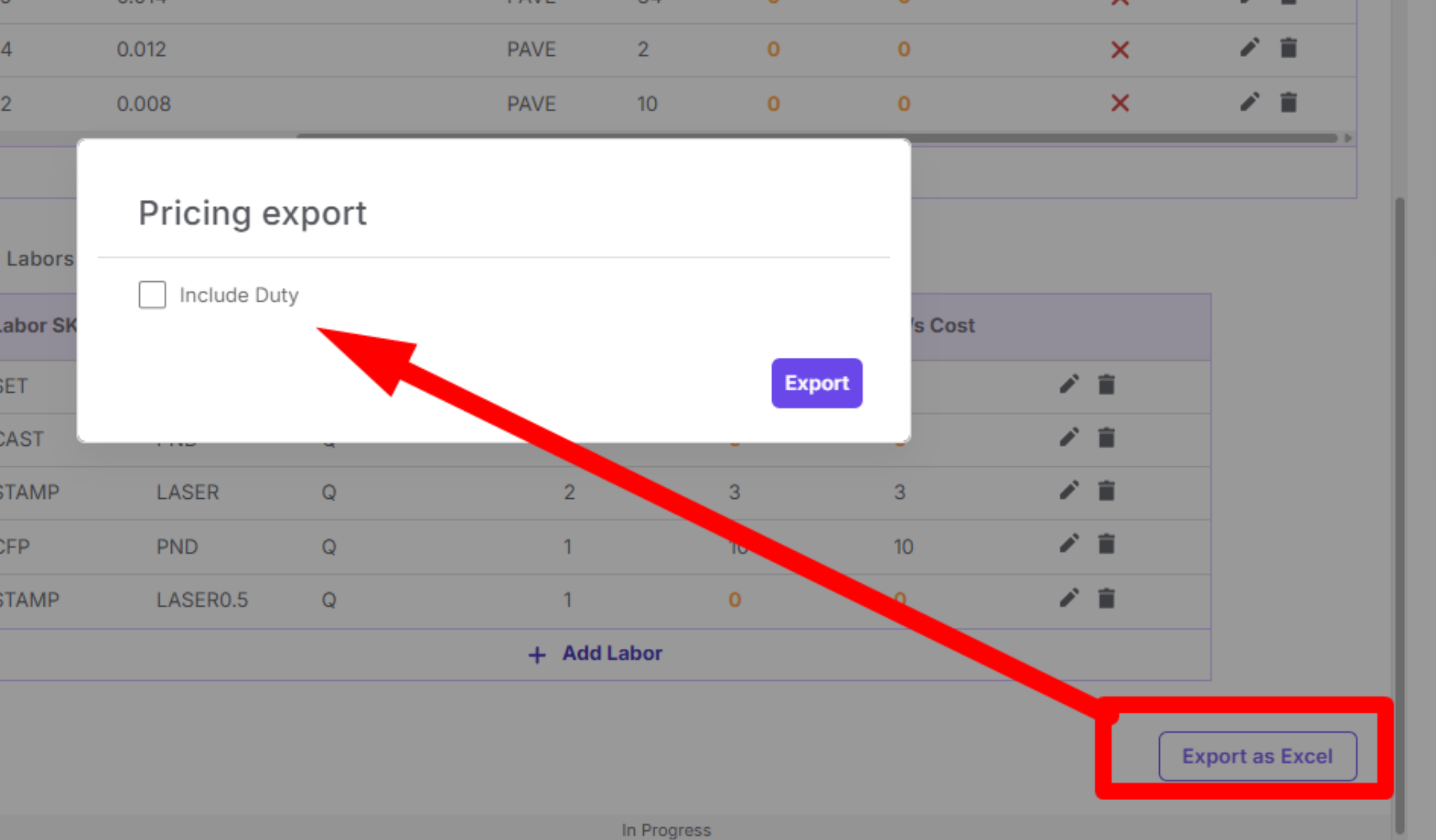Click the Export as Excel button
The image size is (1436, 840).
[x=1257, y=756]
